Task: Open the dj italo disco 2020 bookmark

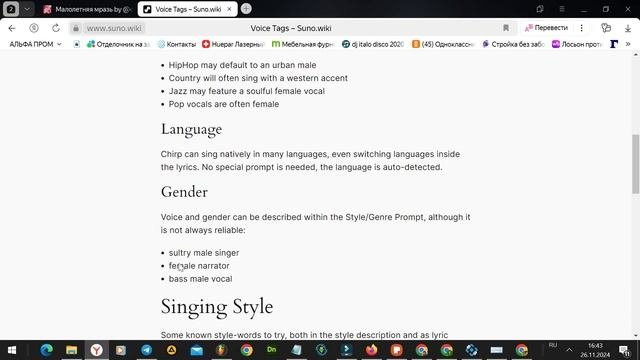Action: click(x=373, y=44)
